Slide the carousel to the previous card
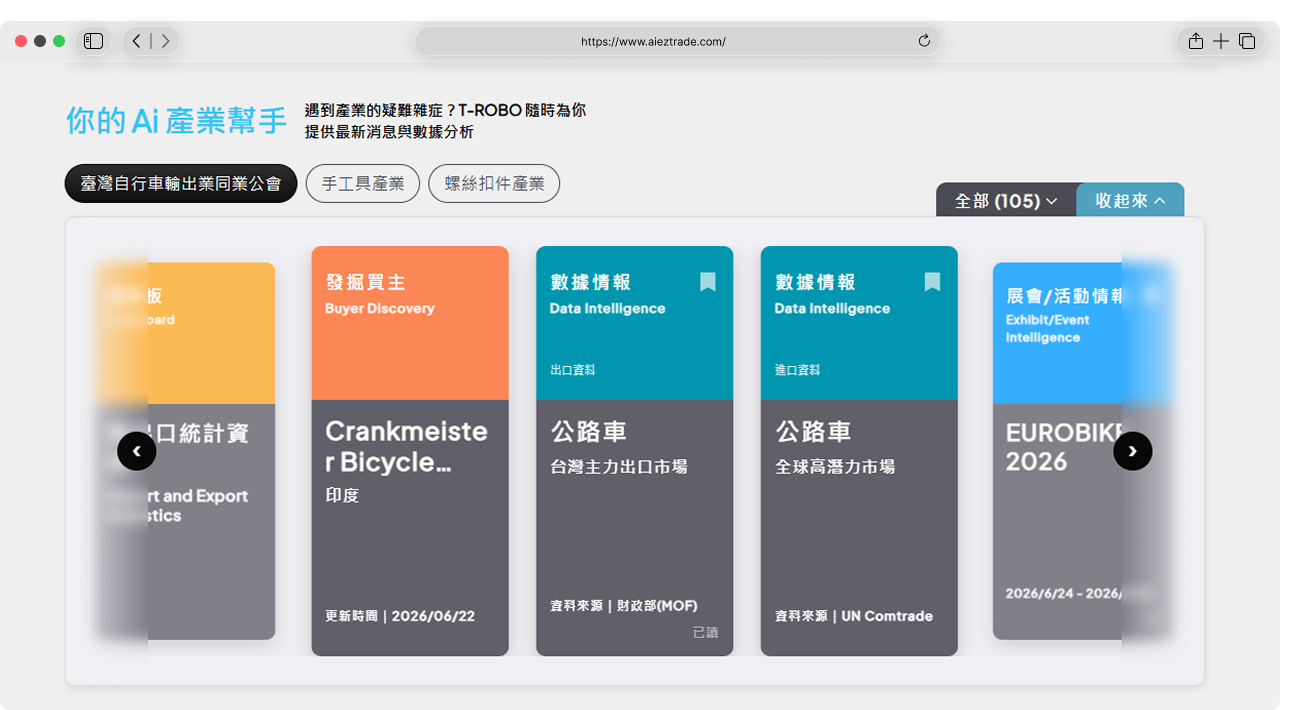The width and height of the screenshot is (1291, 710). (137, 451)
